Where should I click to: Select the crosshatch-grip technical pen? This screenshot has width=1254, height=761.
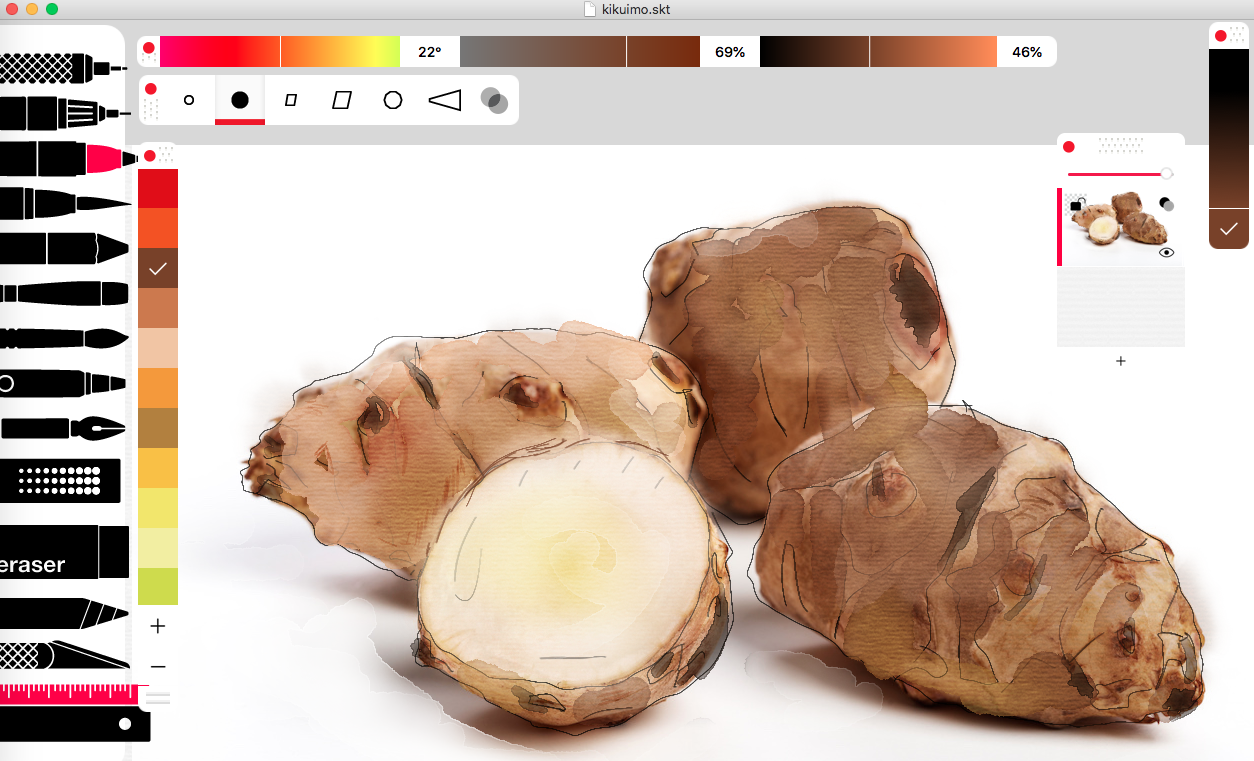60,68
